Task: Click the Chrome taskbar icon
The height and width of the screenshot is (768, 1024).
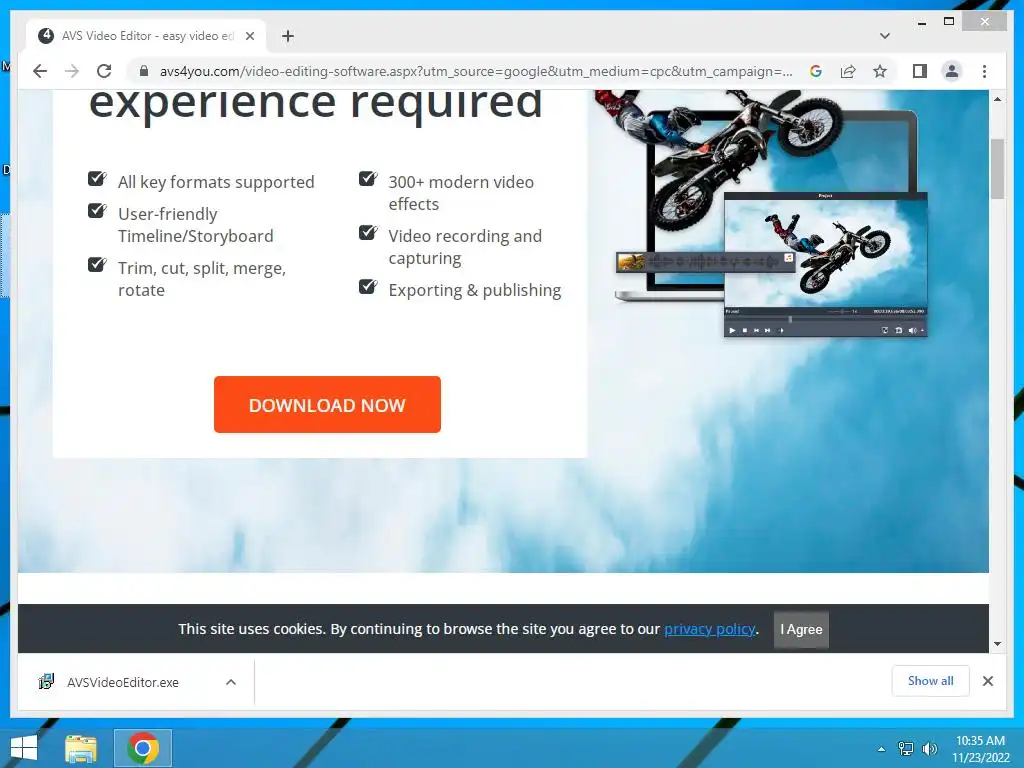Action: click(142, 748)
